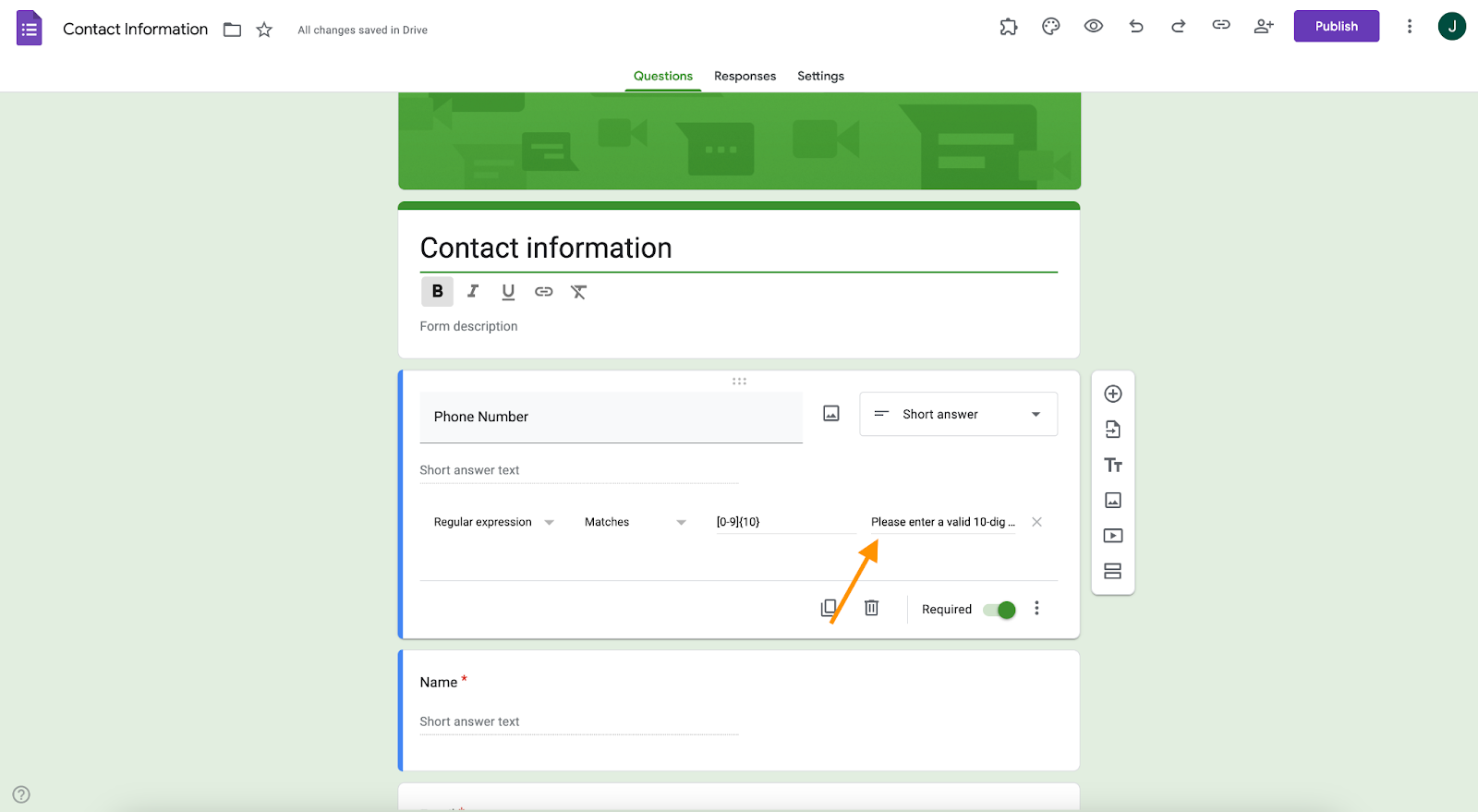Viewport: 1478px width, 812px height.
Task: Click the Publish button
Action: pyautogui.click(x=1336, y=26)
